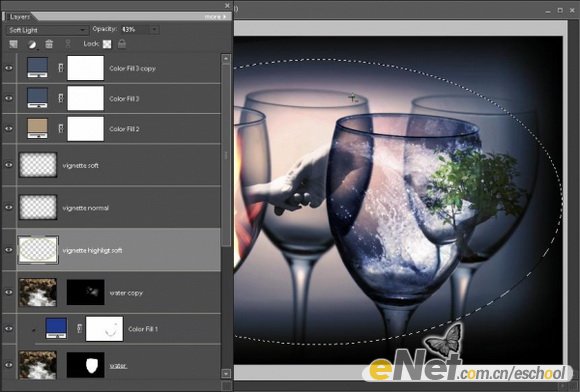580x392 pixels.
Task: Click Color Fill 3 blue swatch thumbnail
Action: tap(37, 98)
